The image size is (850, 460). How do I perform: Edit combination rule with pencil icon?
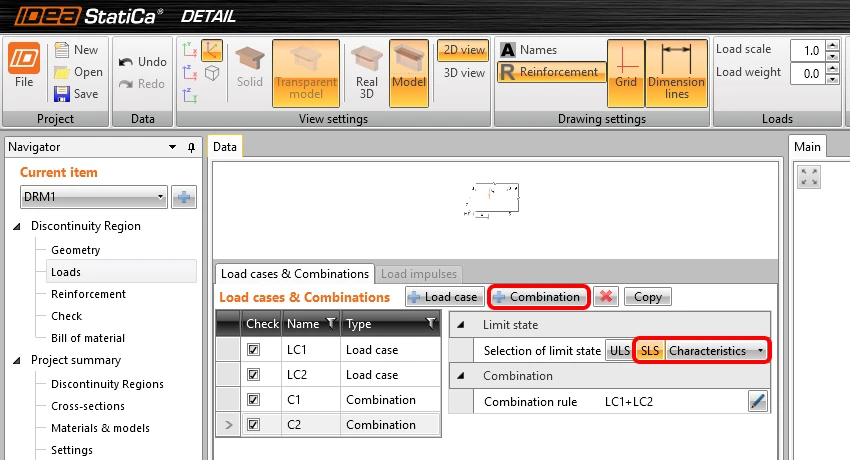758,401
